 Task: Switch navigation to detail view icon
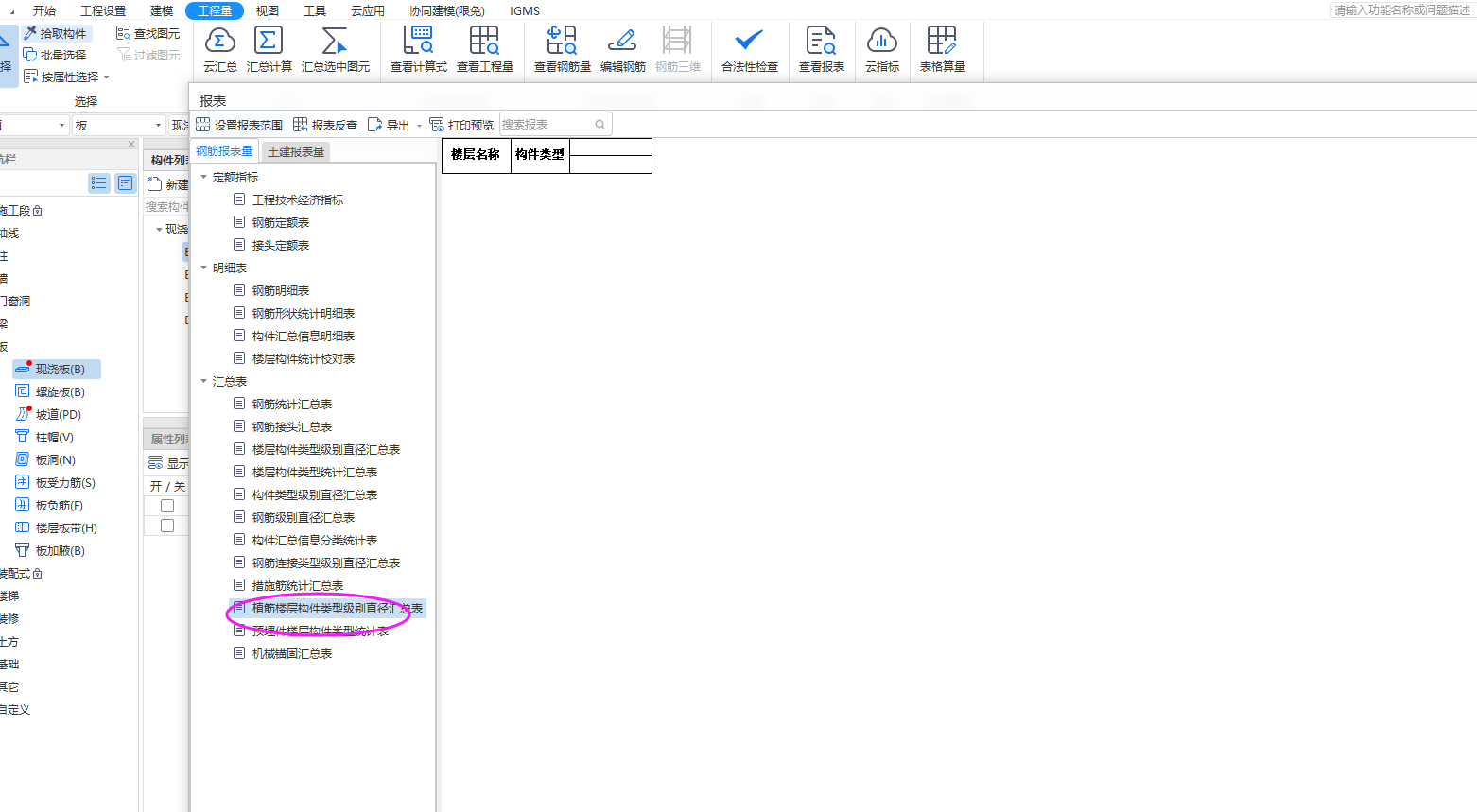click(126, 183)
